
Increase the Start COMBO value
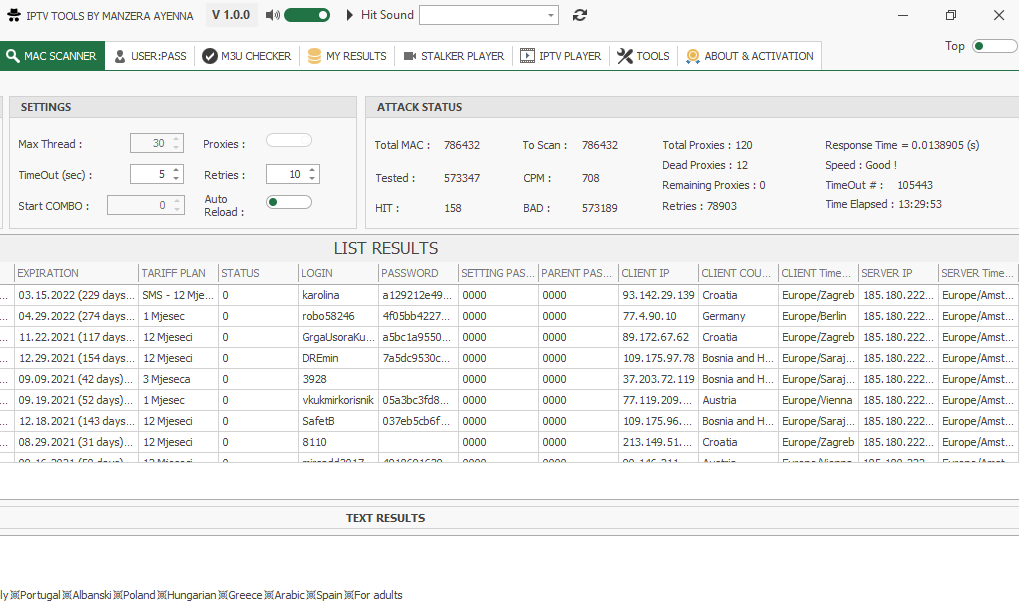[177, 201]
